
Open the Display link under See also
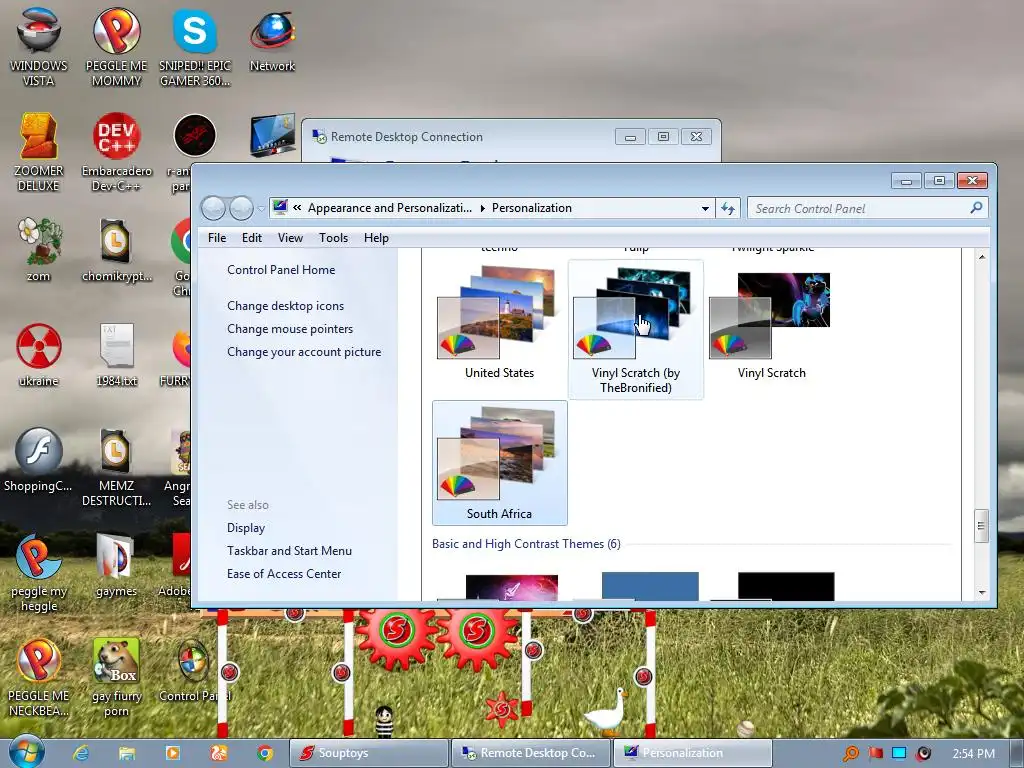click(x=246, y=528)
